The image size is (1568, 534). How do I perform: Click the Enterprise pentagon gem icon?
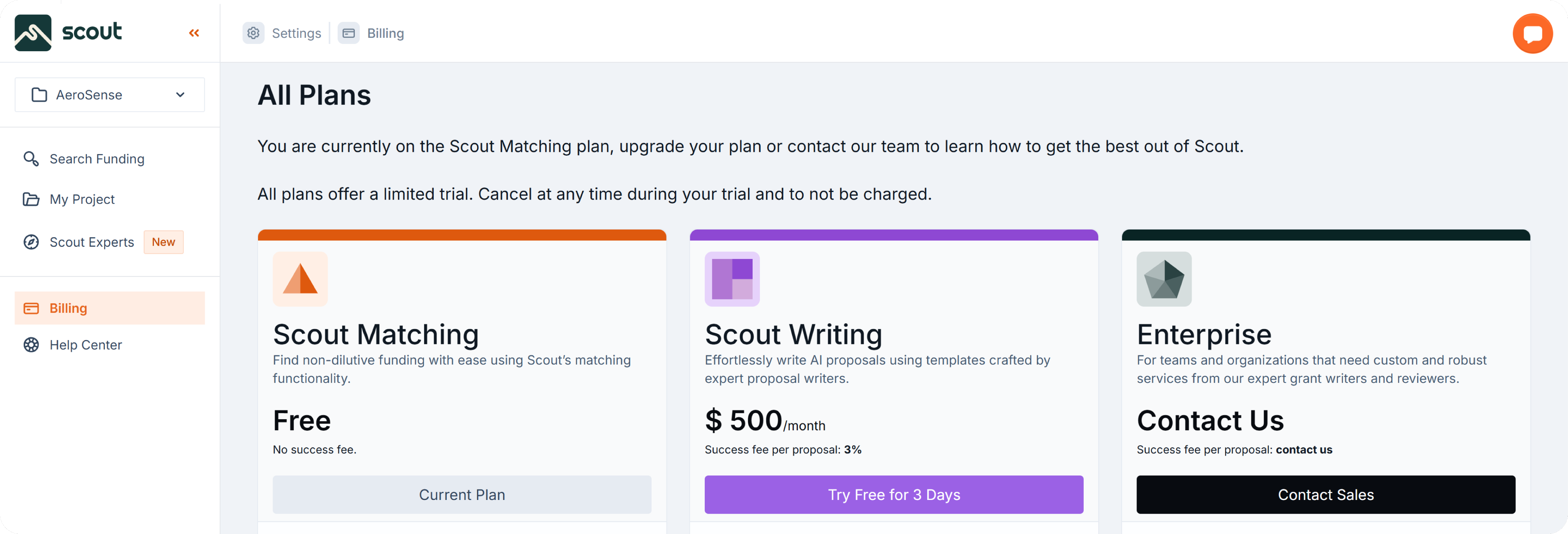pos(1164,279)
